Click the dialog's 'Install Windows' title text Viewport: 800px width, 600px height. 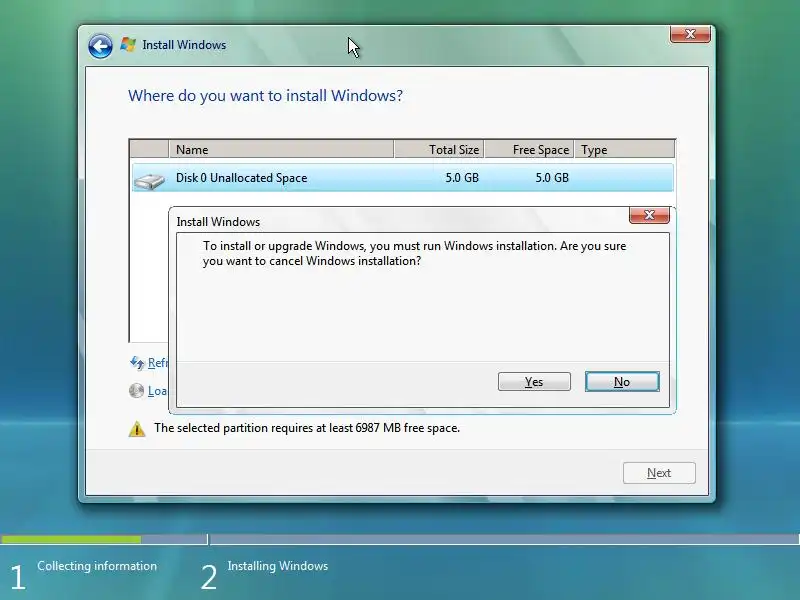click(218, 222)
